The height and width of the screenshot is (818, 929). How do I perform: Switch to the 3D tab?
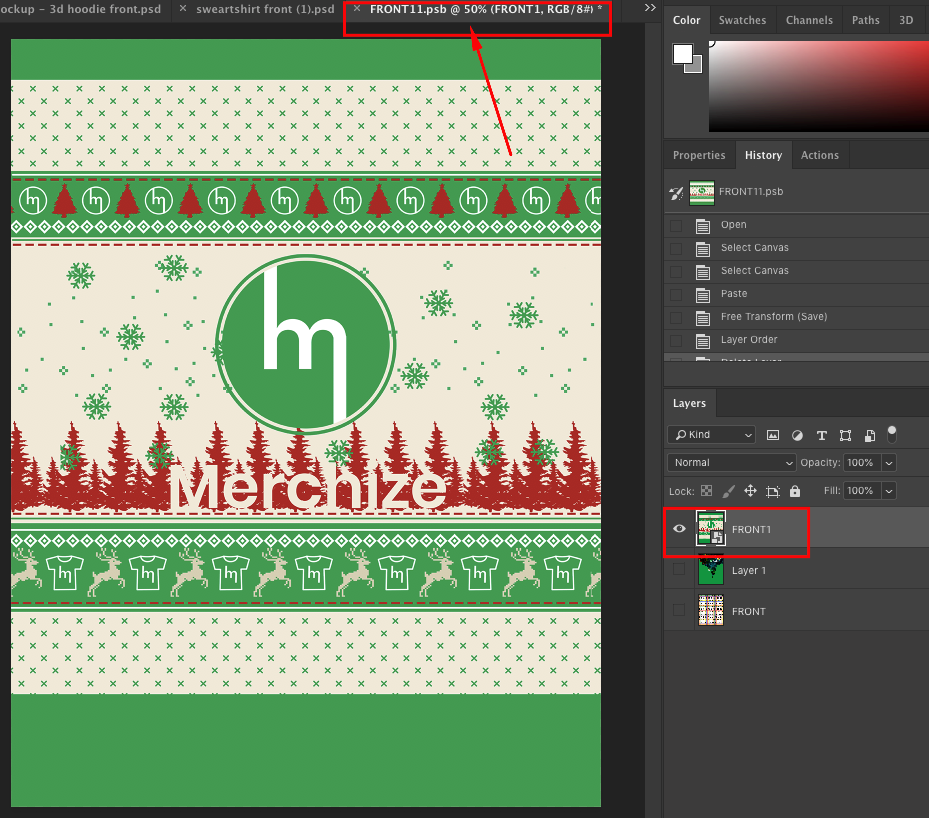point(906,20)
